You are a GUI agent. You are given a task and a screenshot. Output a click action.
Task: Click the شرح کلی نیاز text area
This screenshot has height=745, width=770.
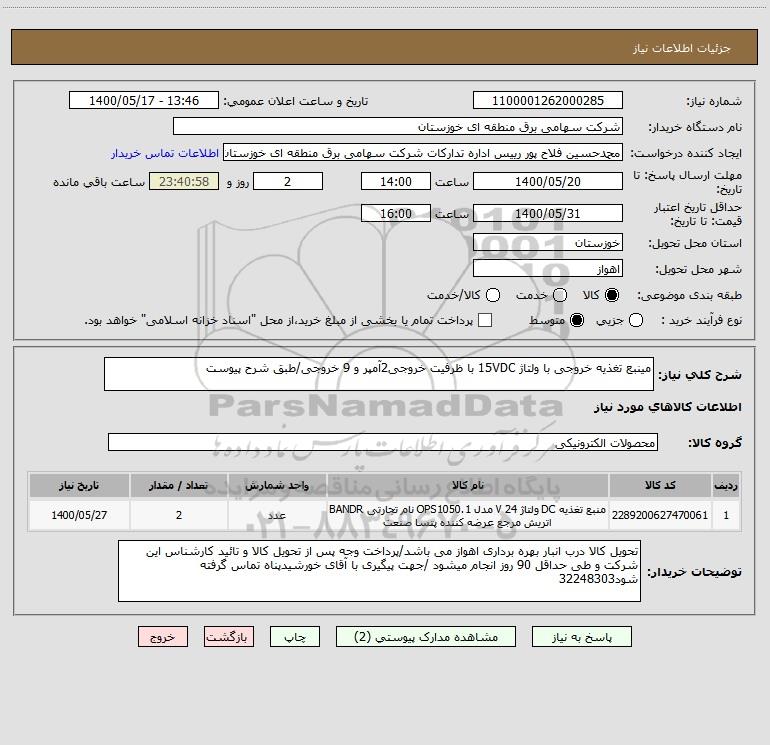[x=379, y=374]
